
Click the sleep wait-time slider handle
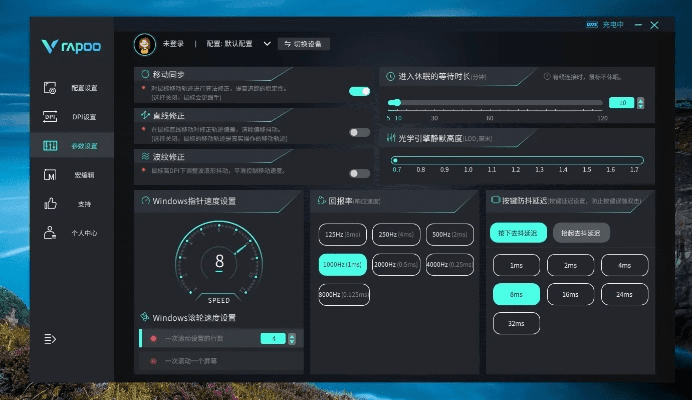tap(397, 103)
